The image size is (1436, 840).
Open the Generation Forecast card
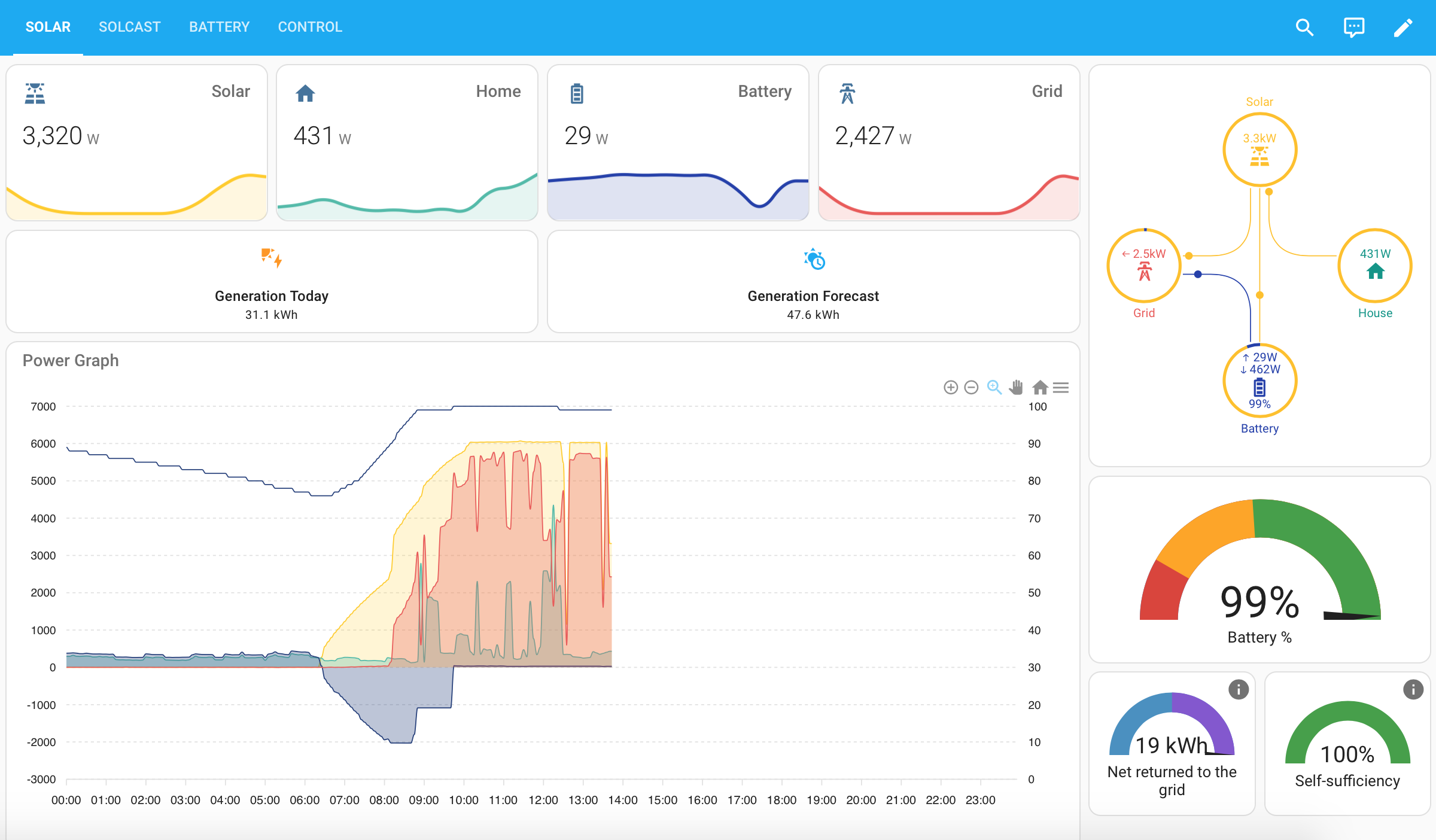pyautogui.click(x=813, y=282)
